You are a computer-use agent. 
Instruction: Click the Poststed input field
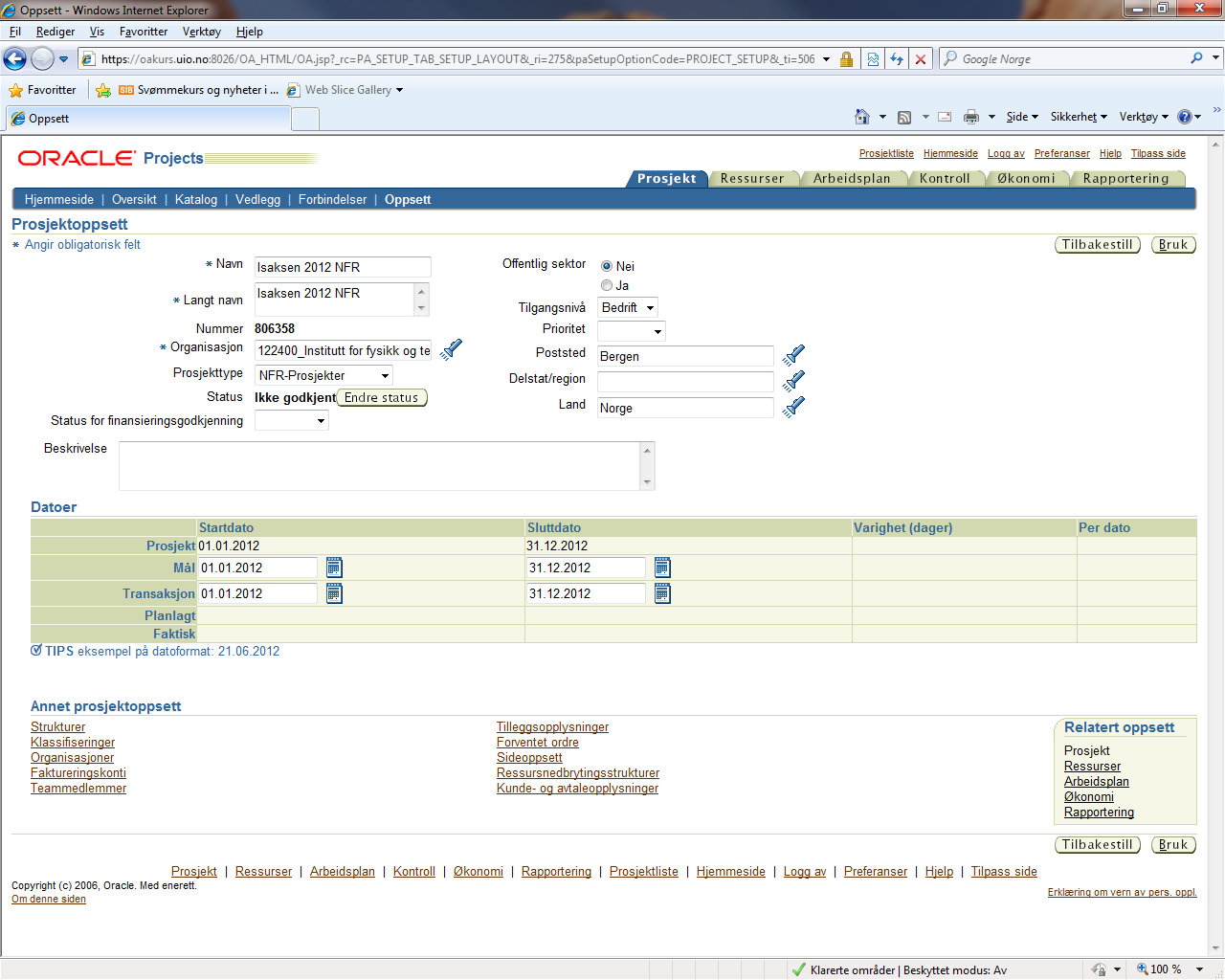pyautogui.click(x=685, y=356)
